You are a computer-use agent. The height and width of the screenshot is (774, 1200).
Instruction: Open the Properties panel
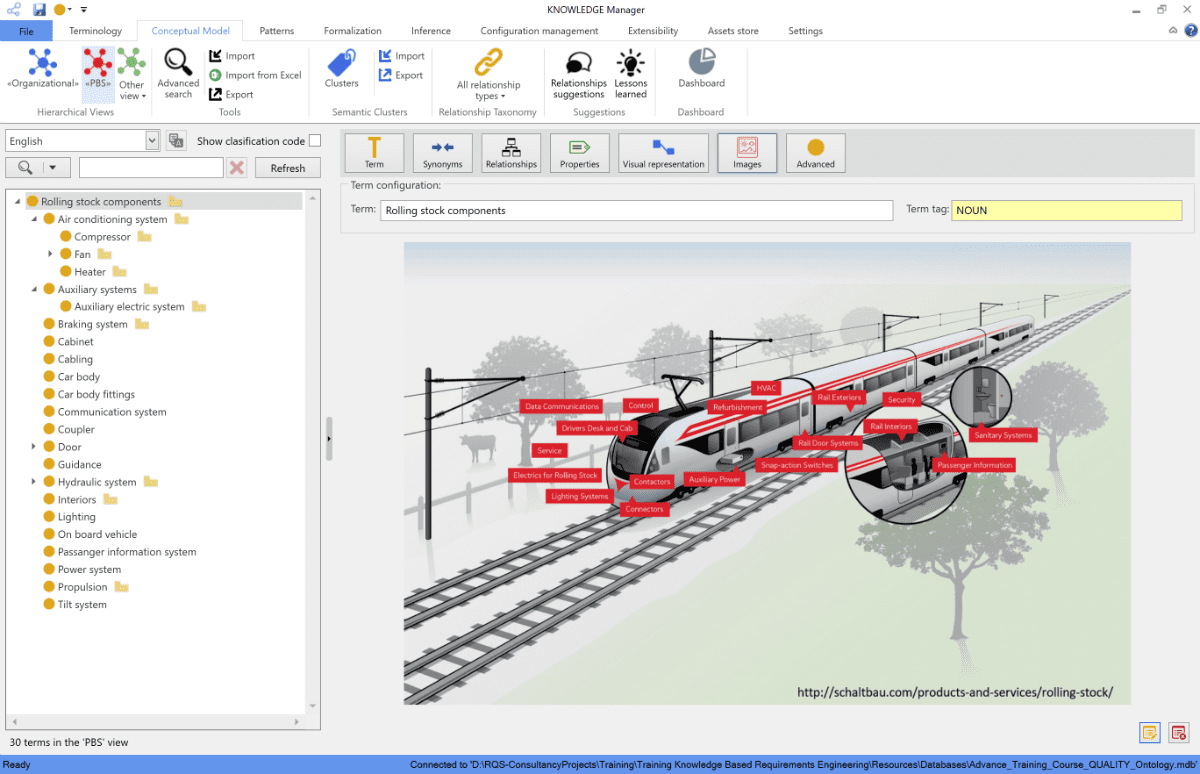pyautogui.click(x=579, y=153)
